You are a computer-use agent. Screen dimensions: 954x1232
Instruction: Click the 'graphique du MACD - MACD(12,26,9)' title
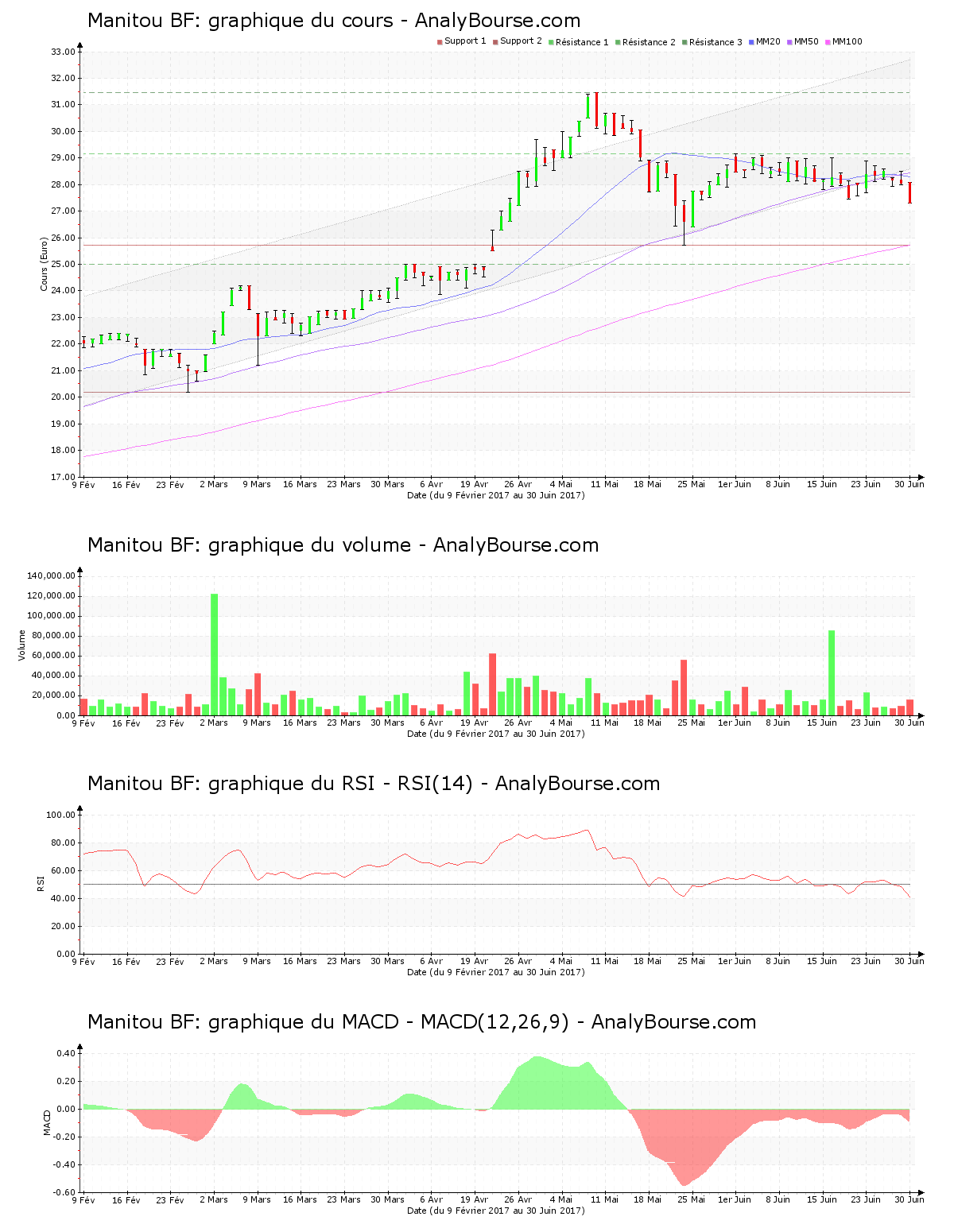pos(389,1022)
